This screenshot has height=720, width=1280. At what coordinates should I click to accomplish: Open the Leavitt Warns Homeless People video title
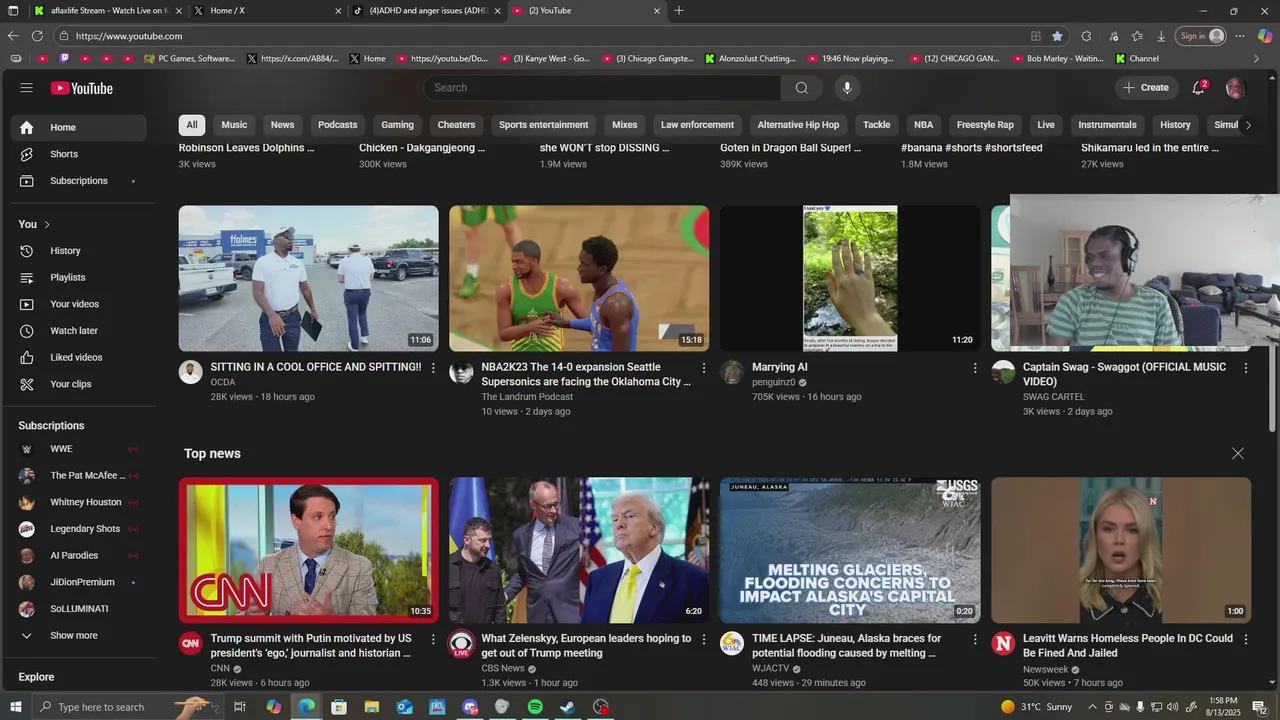point(1128,646)
